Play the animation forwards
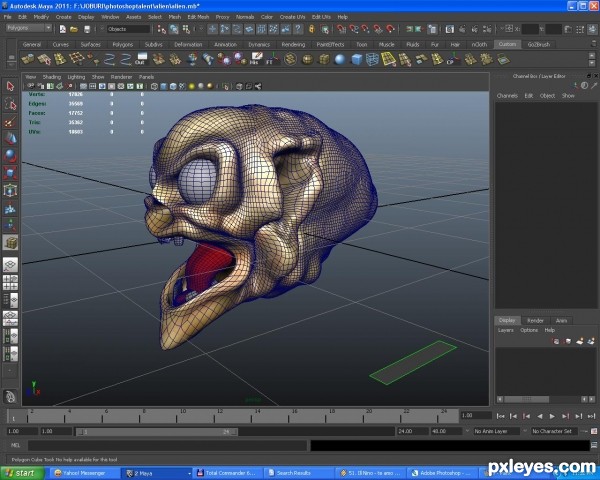The height and width of the screenshot is (480, 600). tap(552, 416)
